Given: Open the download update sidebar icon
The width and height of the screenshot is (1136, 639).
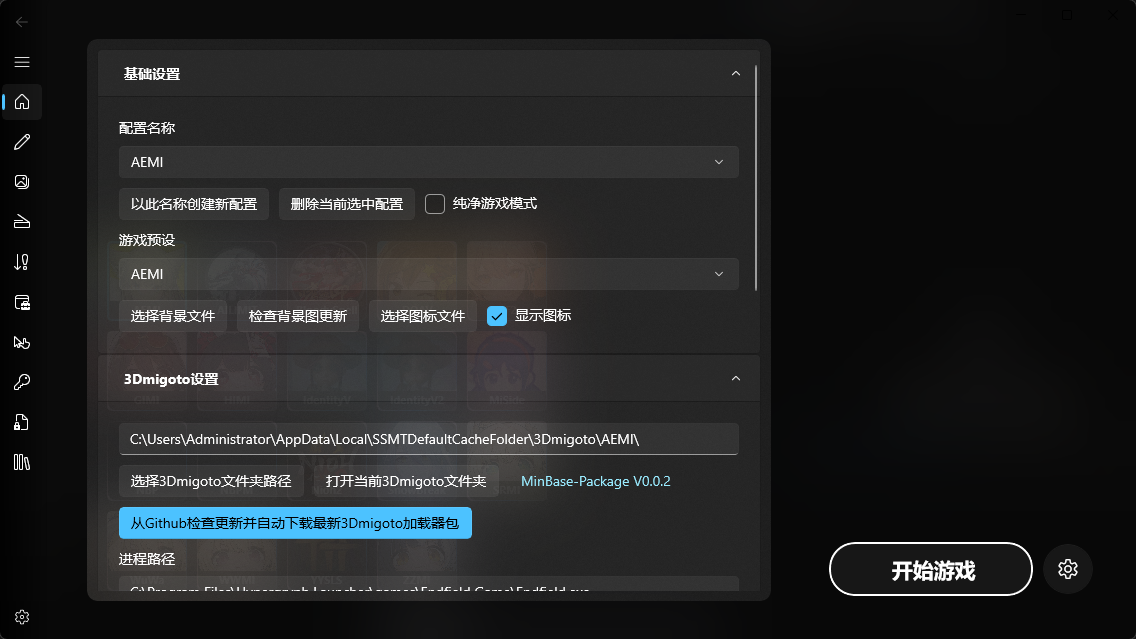Looking at the screenshot, I should coord(21,261).
